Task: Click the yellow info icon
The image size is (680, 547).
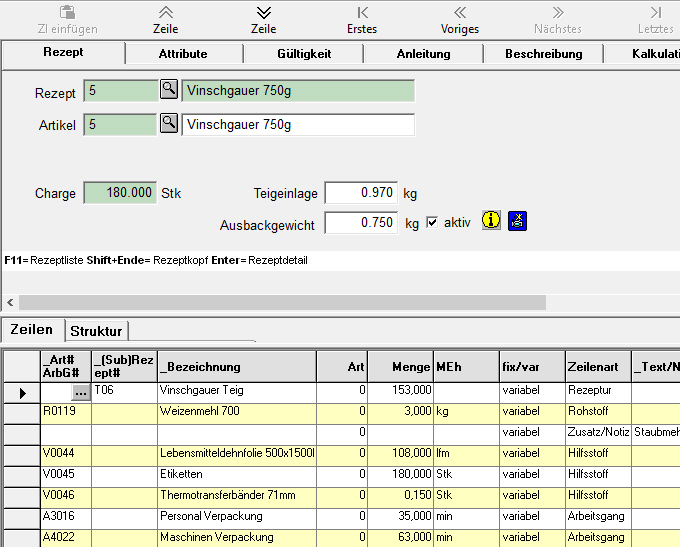Action: click(491, 221)
